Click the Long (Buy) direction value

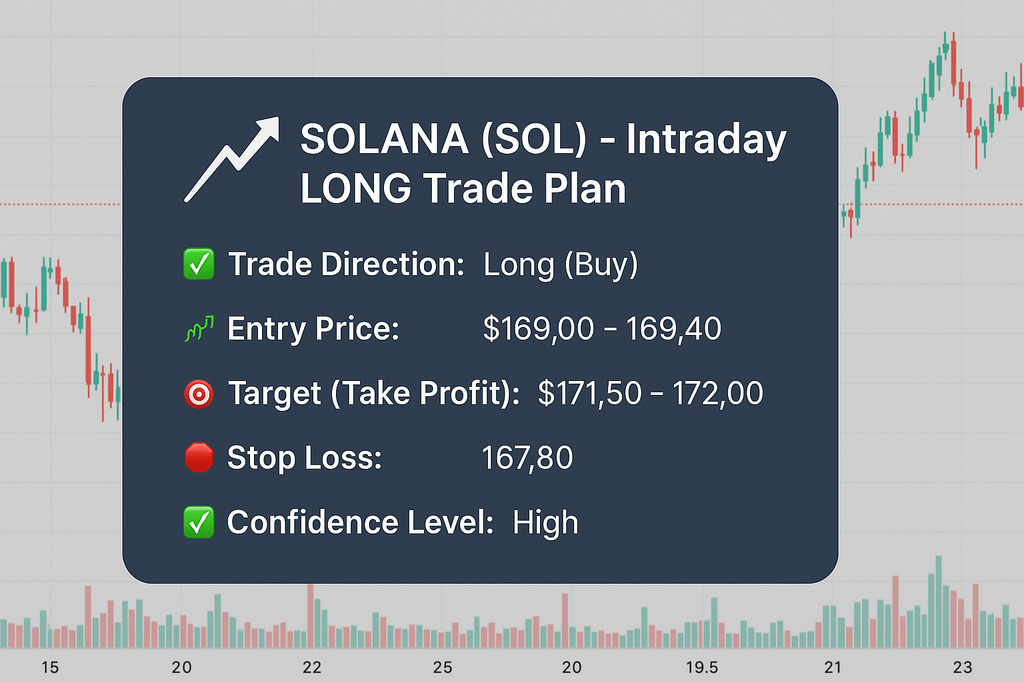[560, 265]
